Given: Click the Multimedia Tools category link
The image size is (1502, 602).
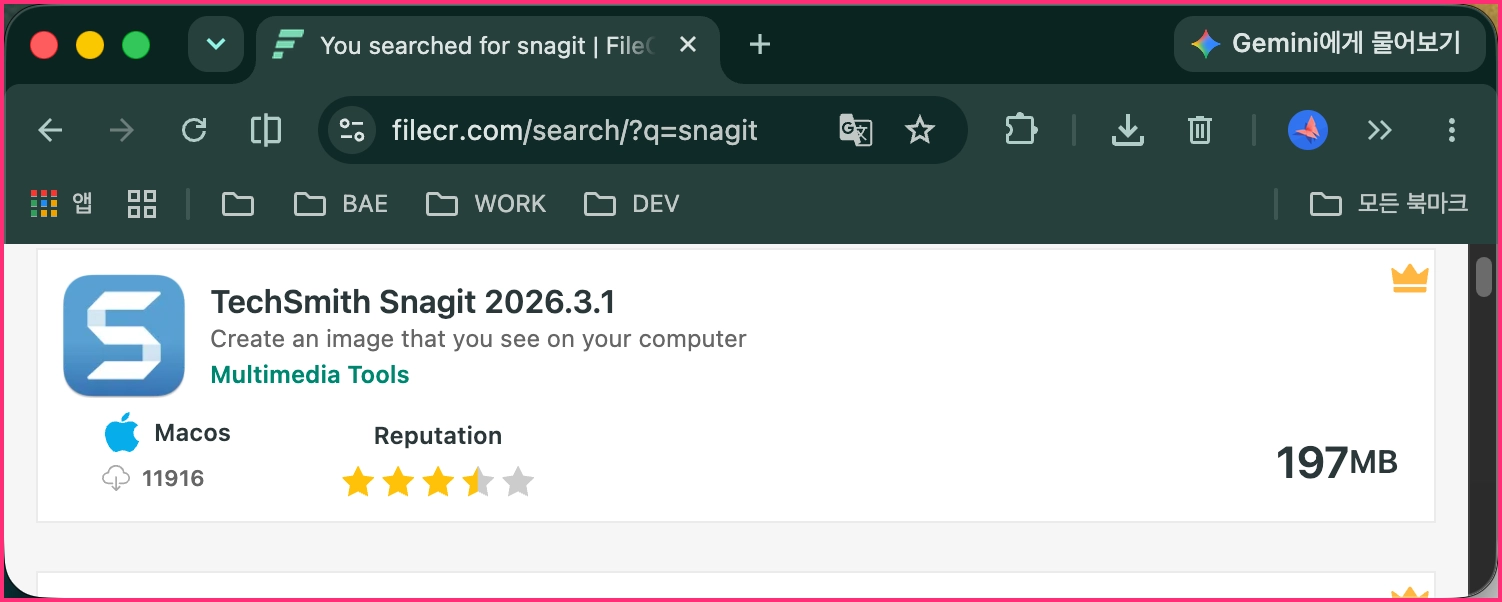Looking at the screenshot, I should (x=310, y=375).
